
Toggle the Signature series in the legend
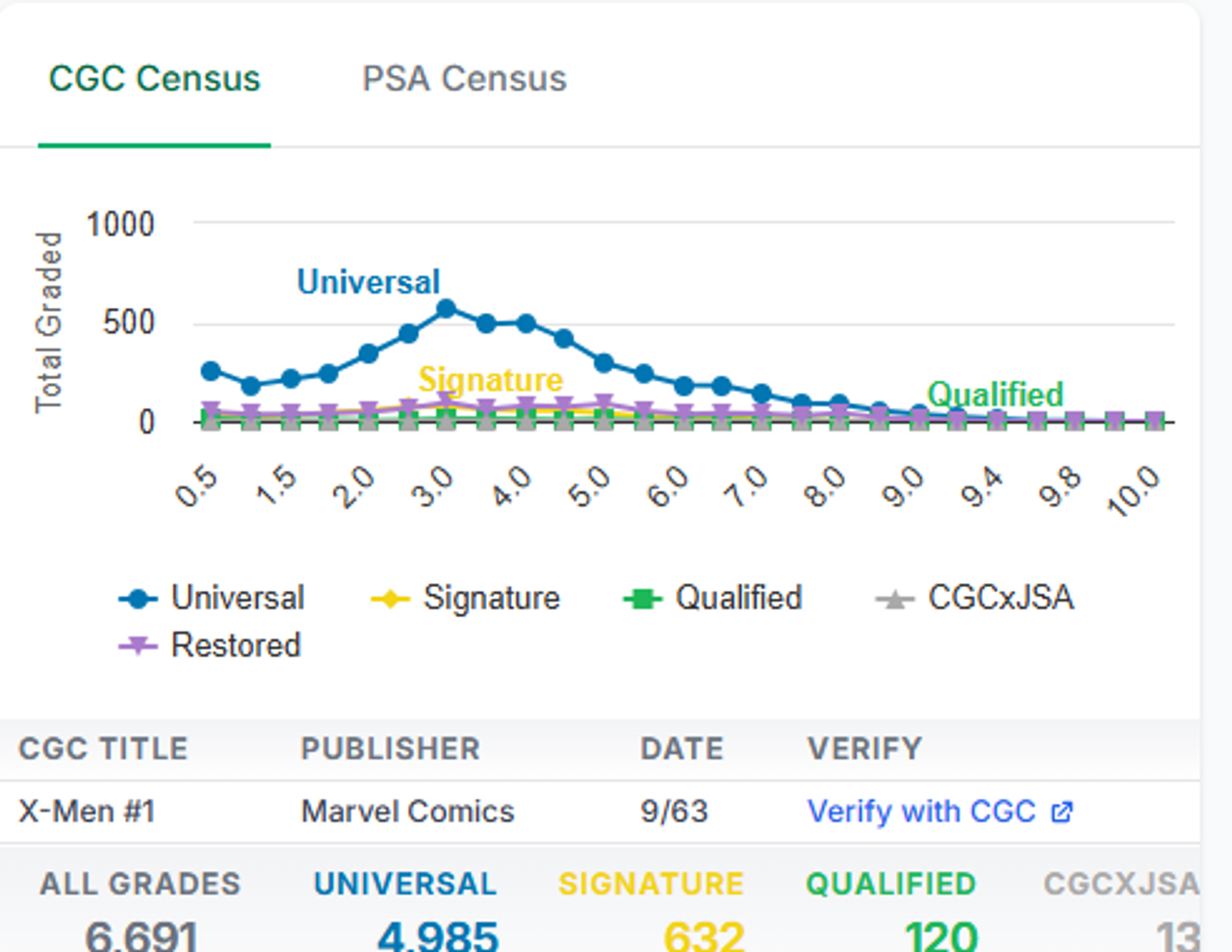[465, 598]
